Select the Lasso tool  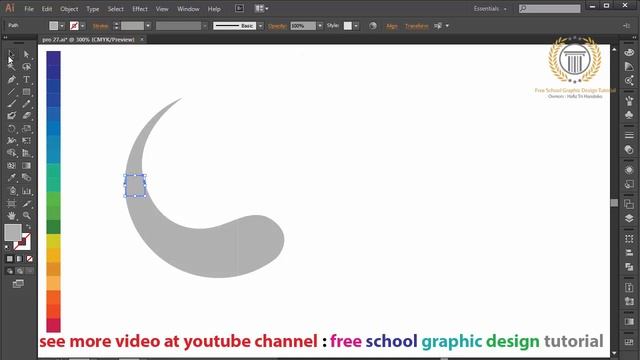point(27,67)
